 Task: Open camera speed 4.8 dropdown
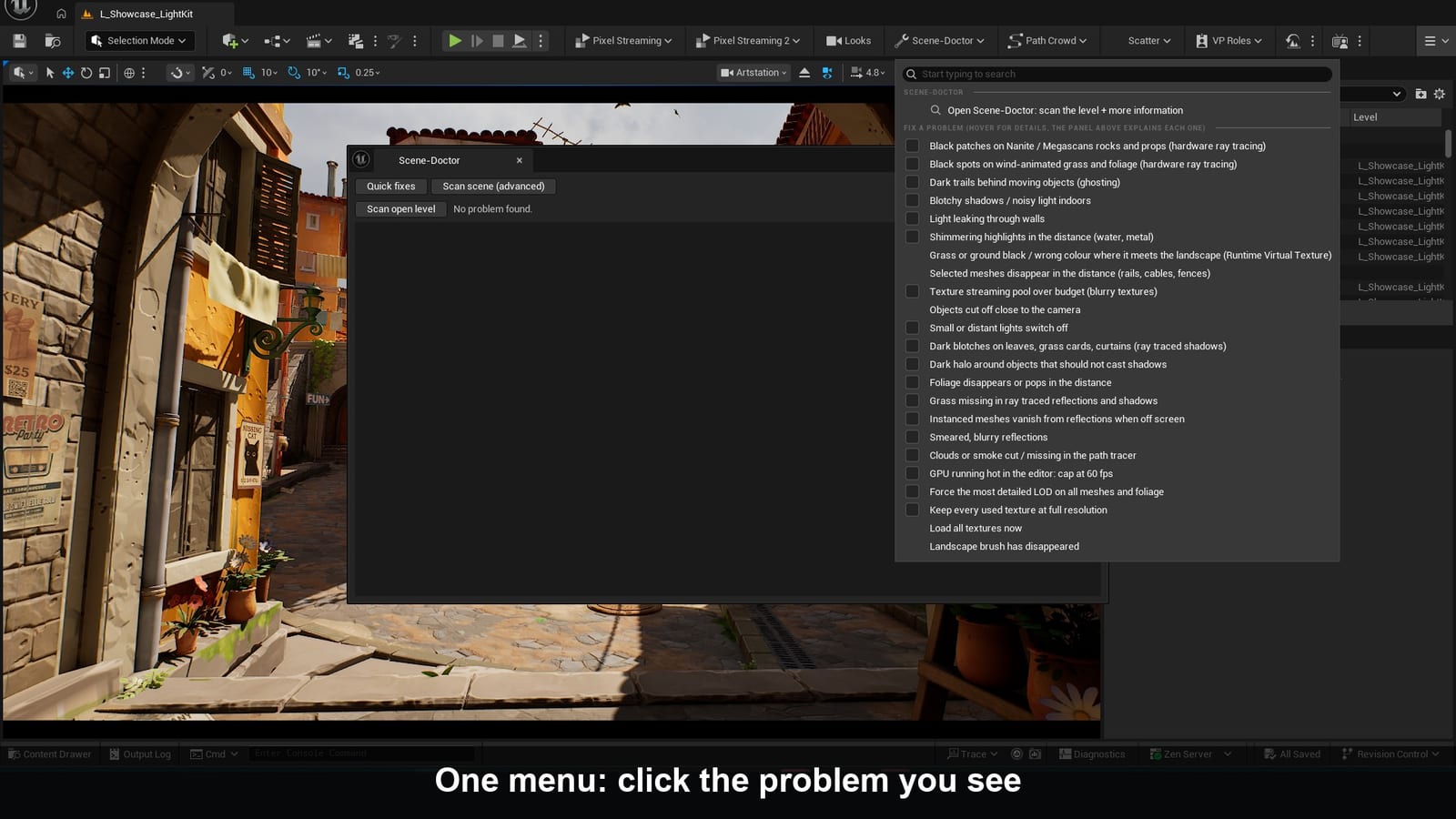(868, 73)
